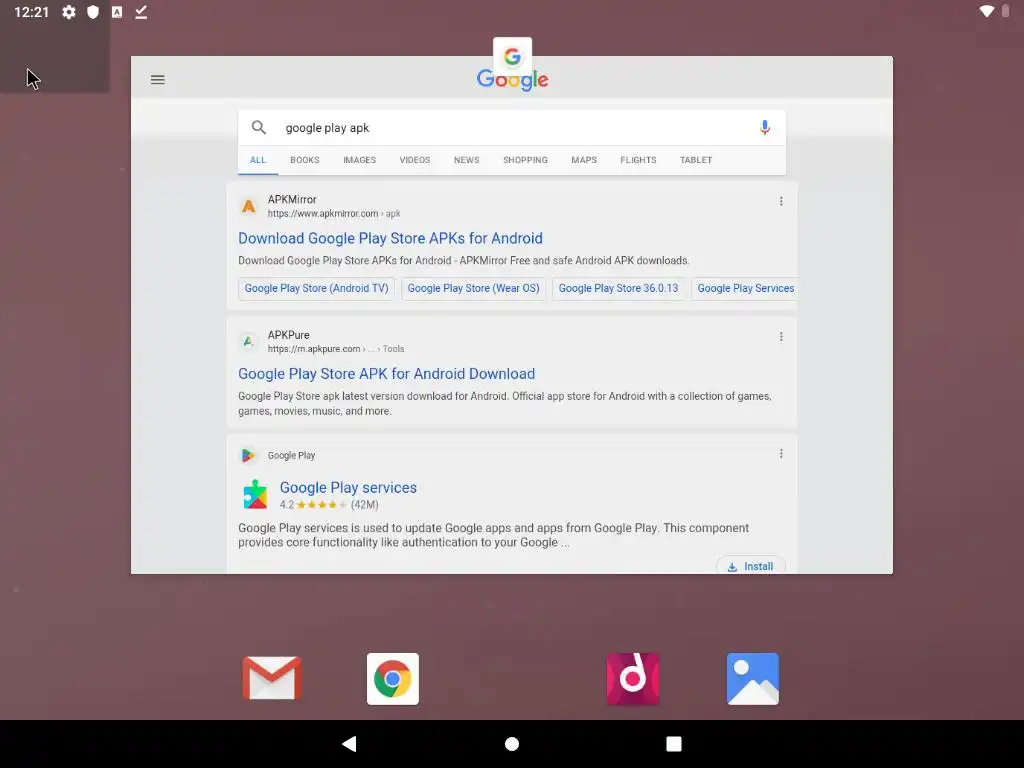Tap the Google Play triangle favicon

pyautogui.click(x=248, y=455)
